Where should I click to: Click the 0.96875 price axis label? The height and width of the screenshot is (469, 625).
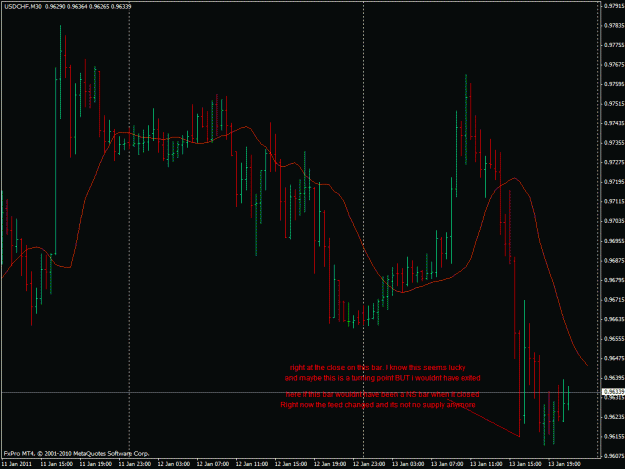pos(614,260)
